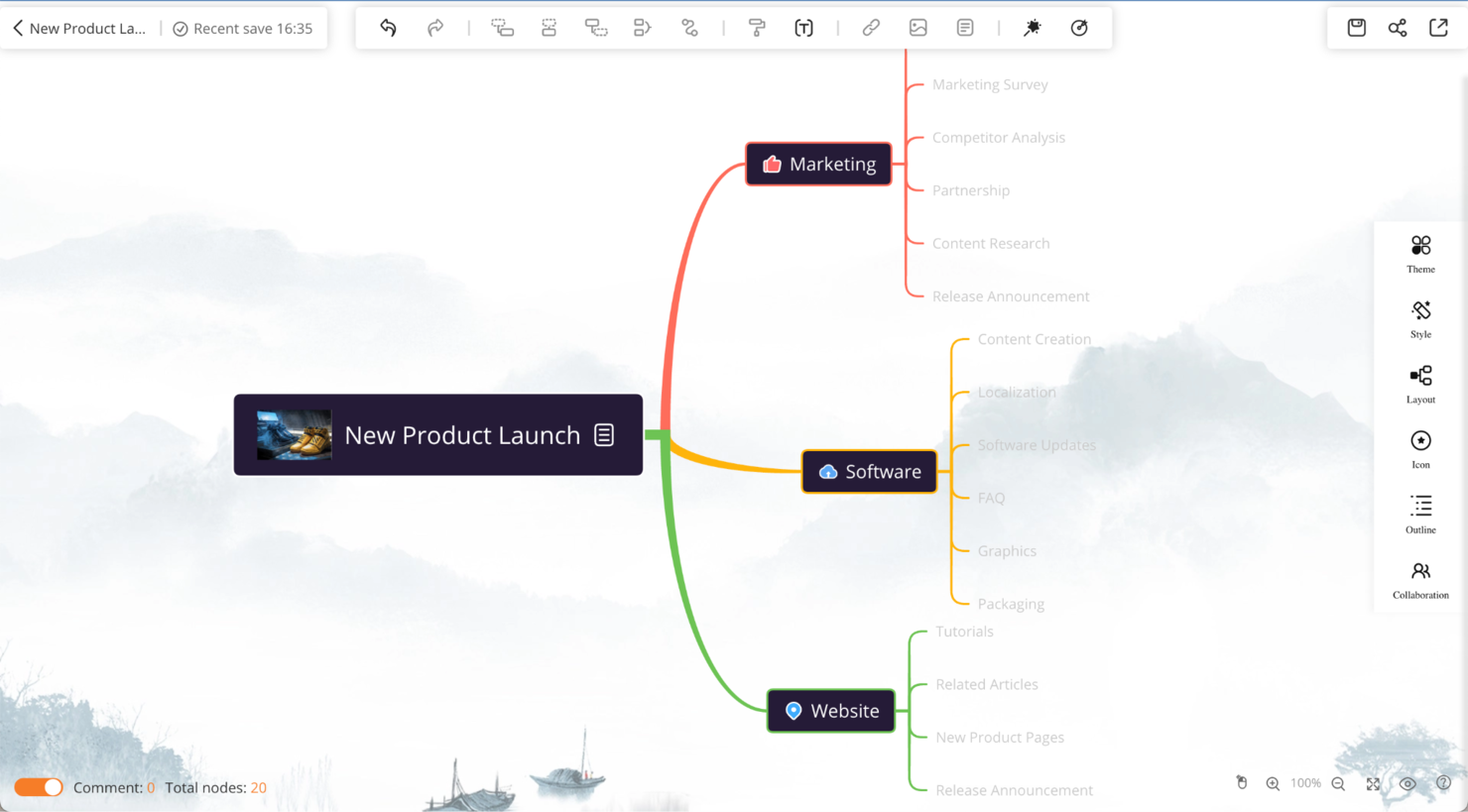This screenshot has height=812, width=1468.
Task: Select the Content Creation subtopic
Action: (1035, 339)
